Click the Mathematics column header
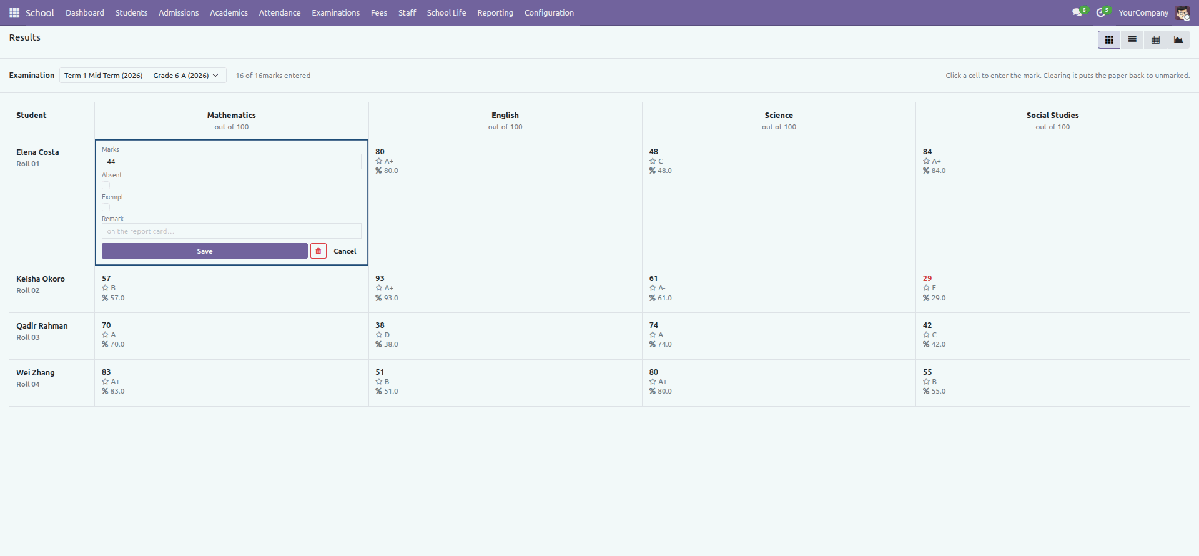The width and height of the screenshot is (1199, 556). tap(231, 115)
